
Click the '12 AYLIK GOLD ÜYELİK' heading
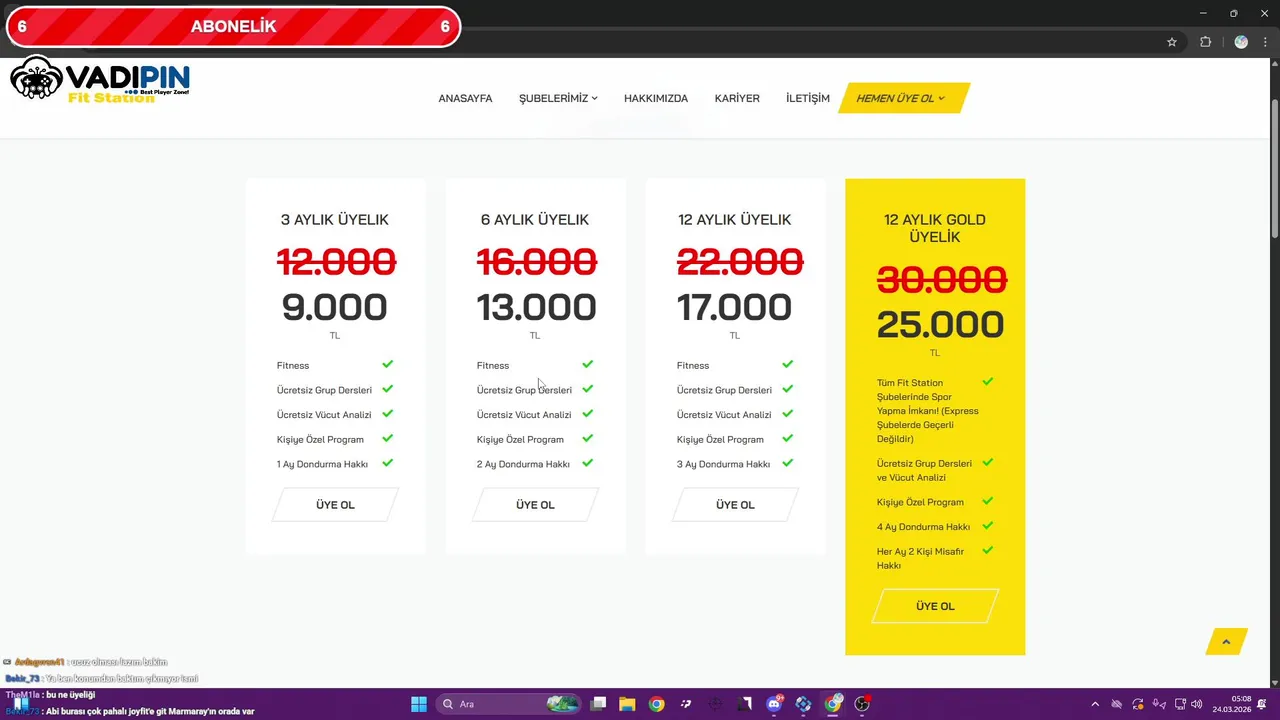pyautogui.click(x=935, y=228)
